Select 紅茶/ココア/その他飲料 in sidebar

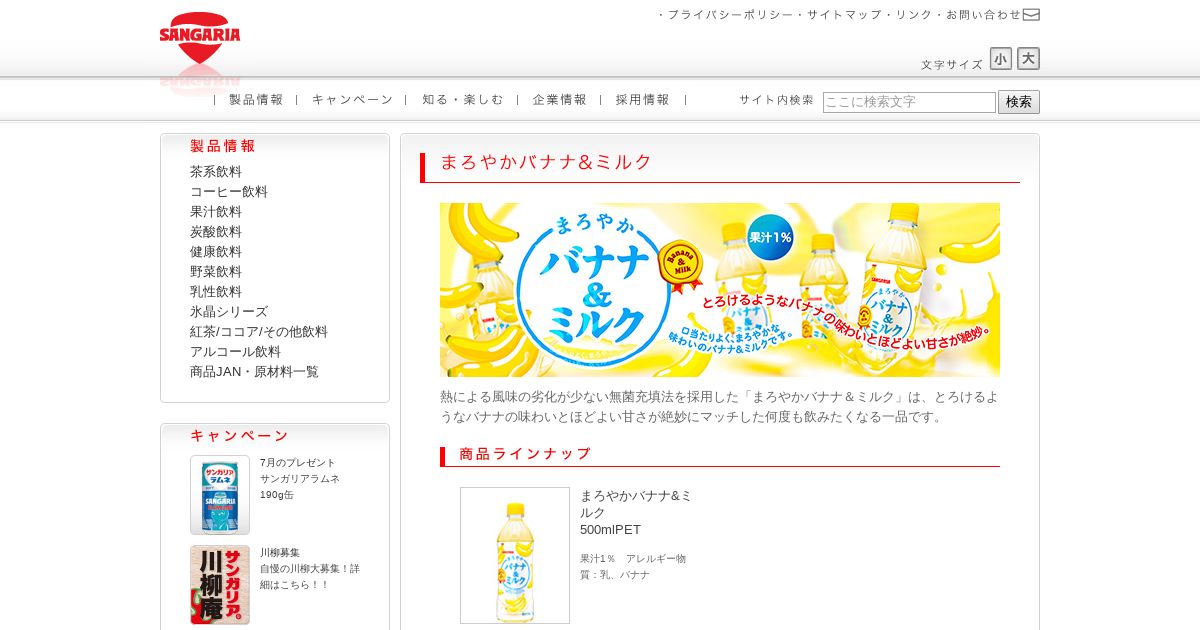pos(259,332)
